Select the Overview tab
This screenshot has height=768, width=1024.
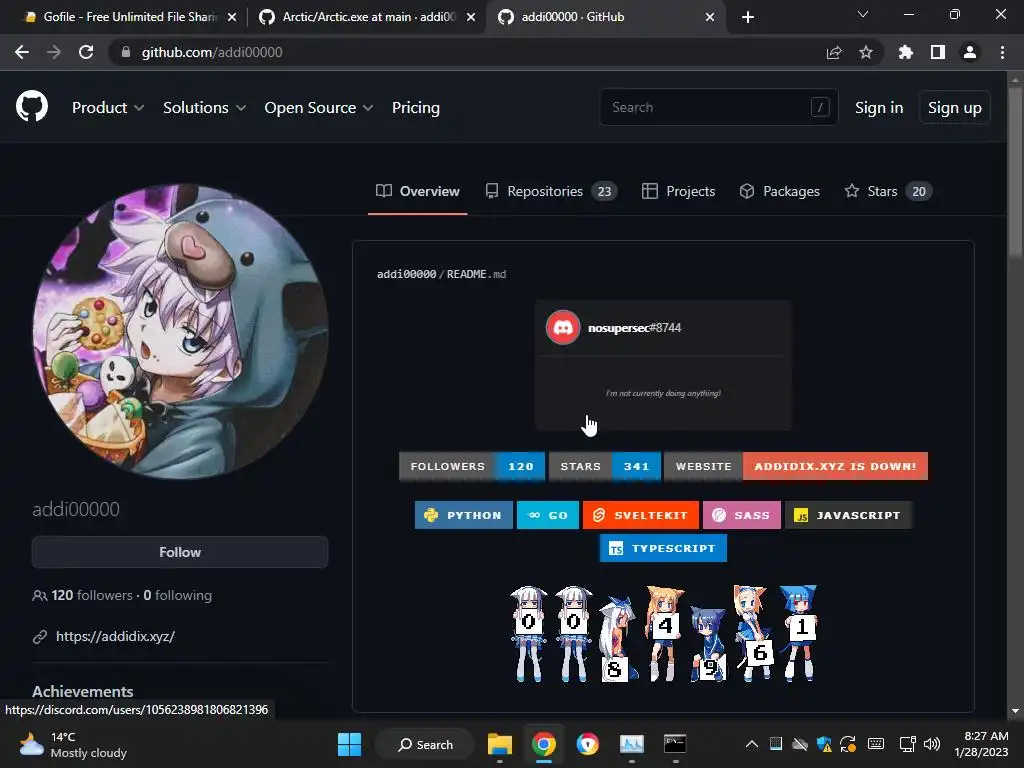click(x=417, y=191)
